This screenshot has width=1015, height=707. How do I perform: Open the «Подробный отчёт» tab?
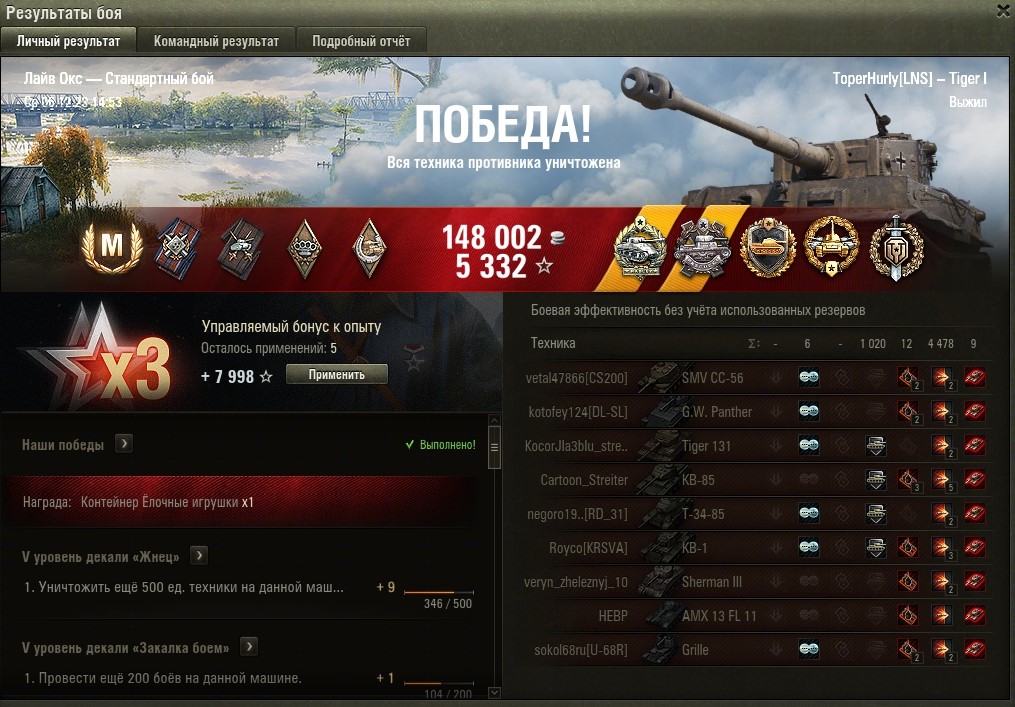point(361,41)
